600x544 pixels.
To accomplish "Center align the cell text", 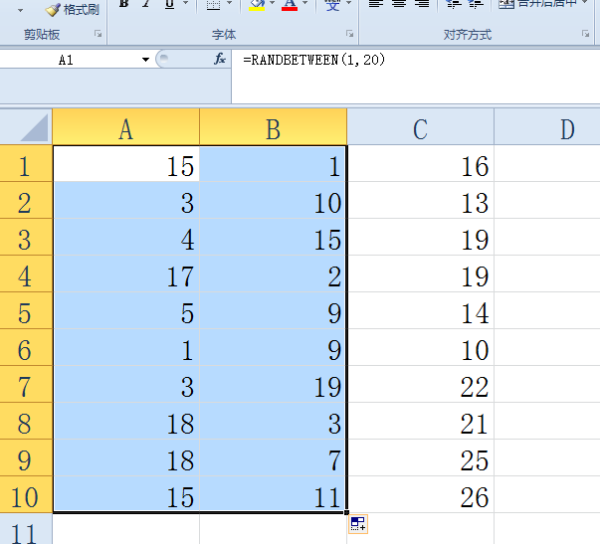I will pos(398,5).
